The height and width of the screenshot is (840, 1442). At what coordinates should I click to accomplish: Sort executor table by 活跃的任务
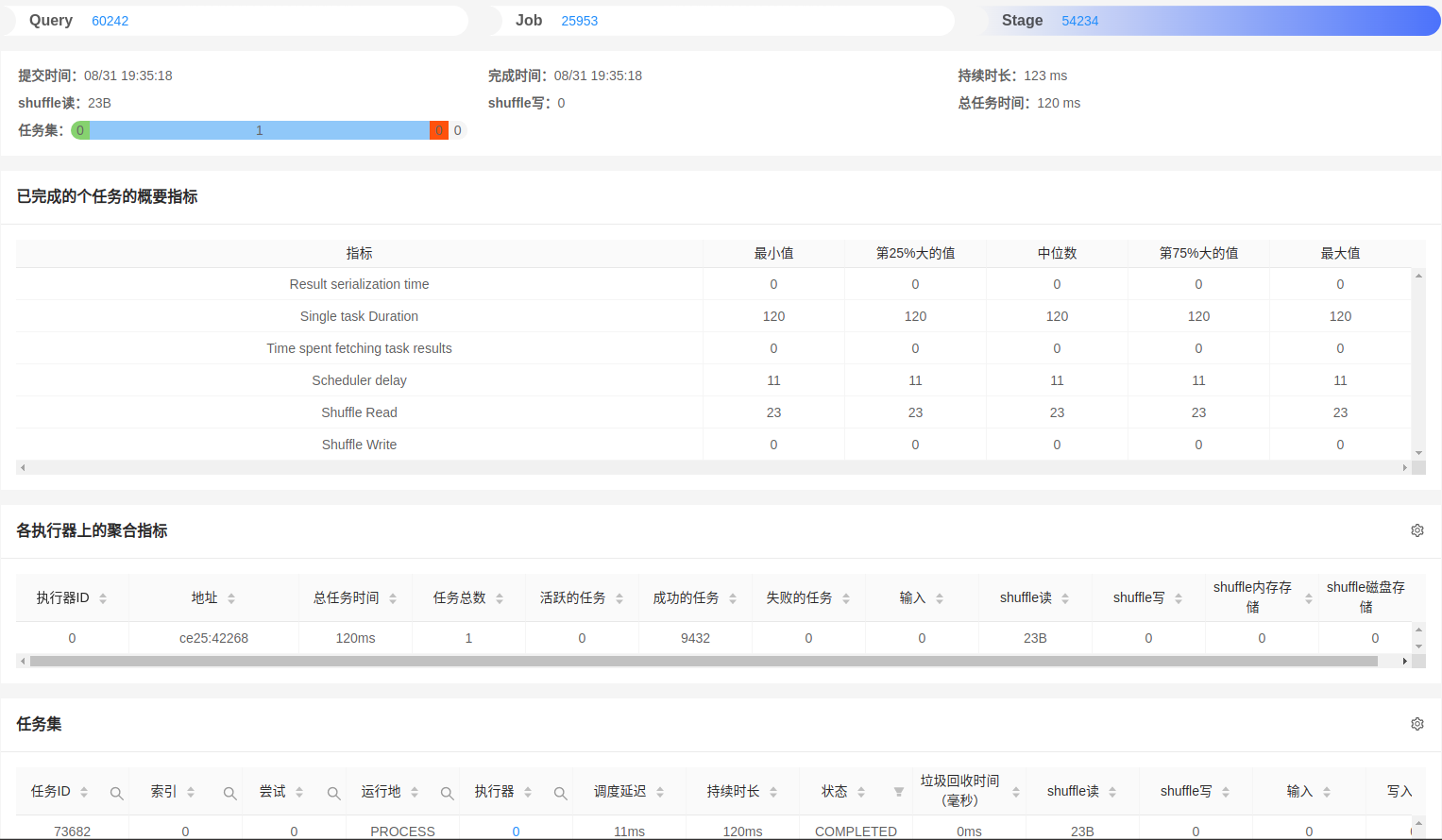coord(619,598)
